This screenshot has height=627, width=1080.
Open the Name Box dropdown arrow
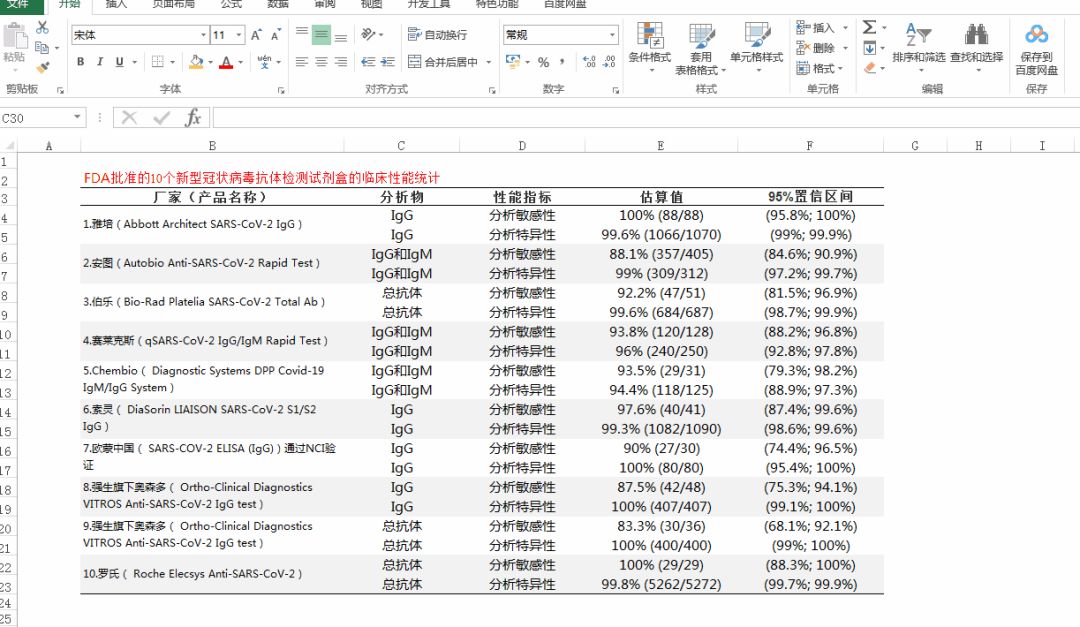click(78, 118)
